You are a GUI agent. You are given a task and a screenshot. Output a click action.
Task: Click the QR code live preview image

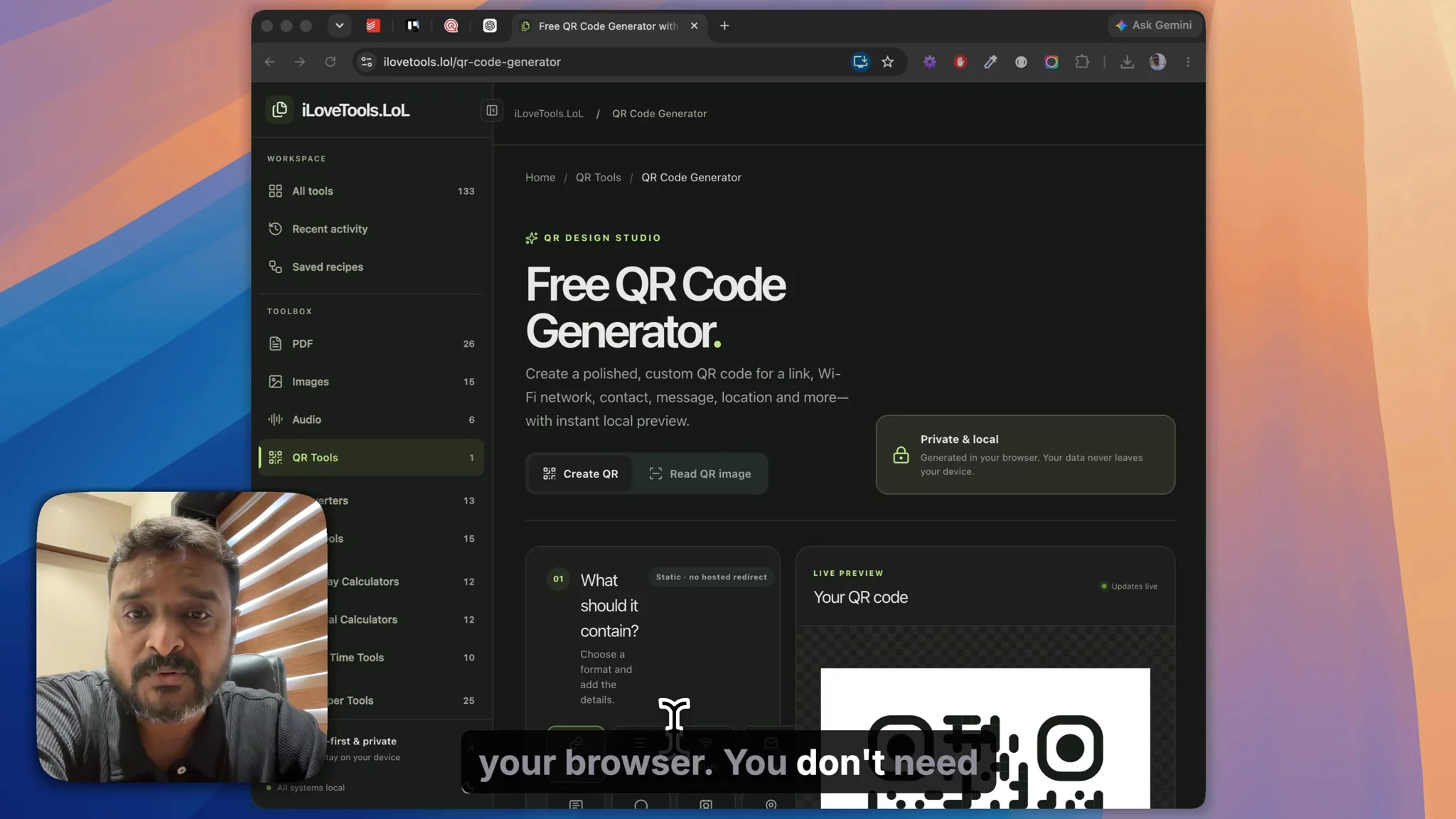[x=985, y=738]
